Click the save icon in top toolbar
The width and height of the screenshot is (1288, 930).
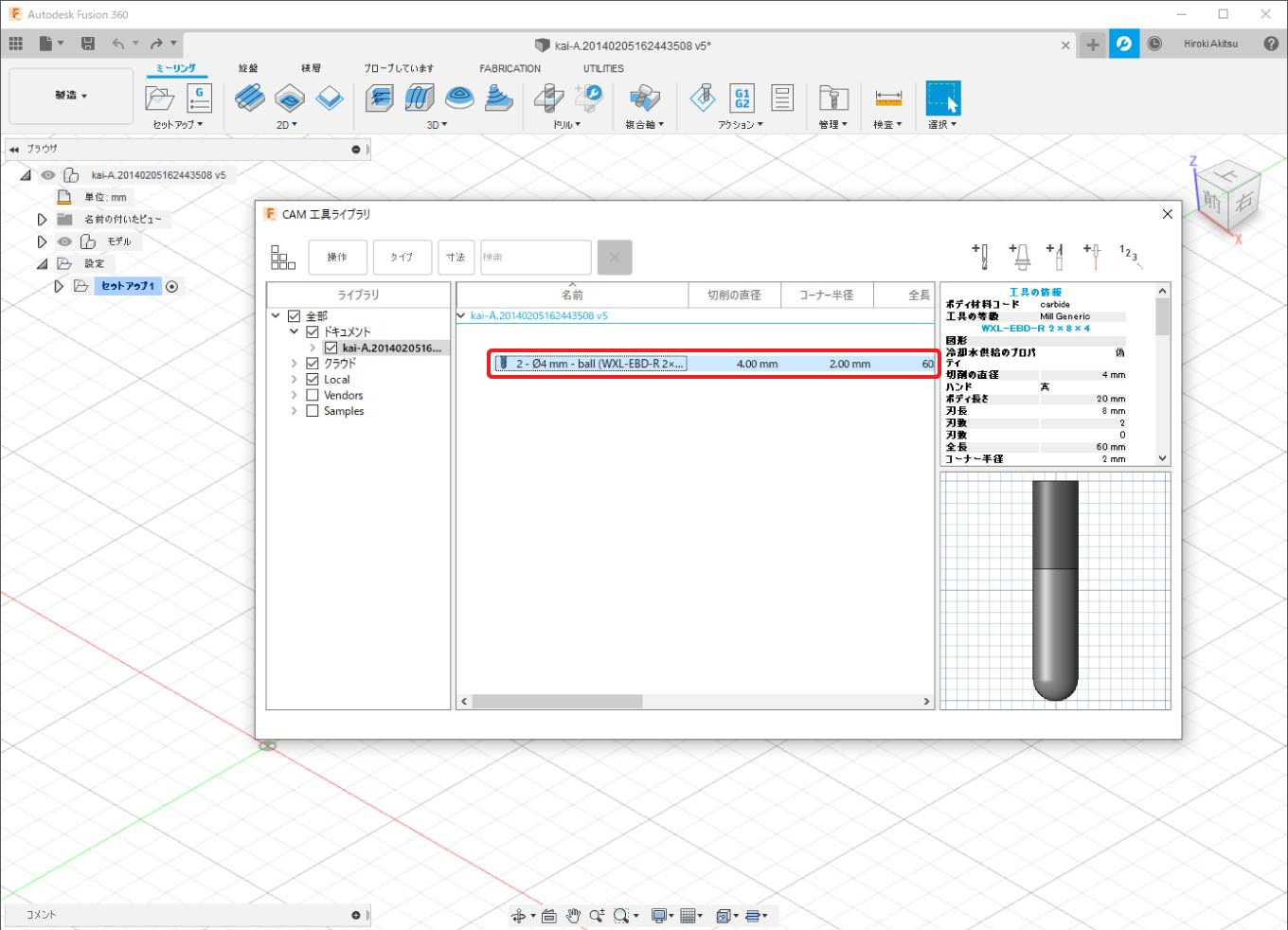point(88,44)
